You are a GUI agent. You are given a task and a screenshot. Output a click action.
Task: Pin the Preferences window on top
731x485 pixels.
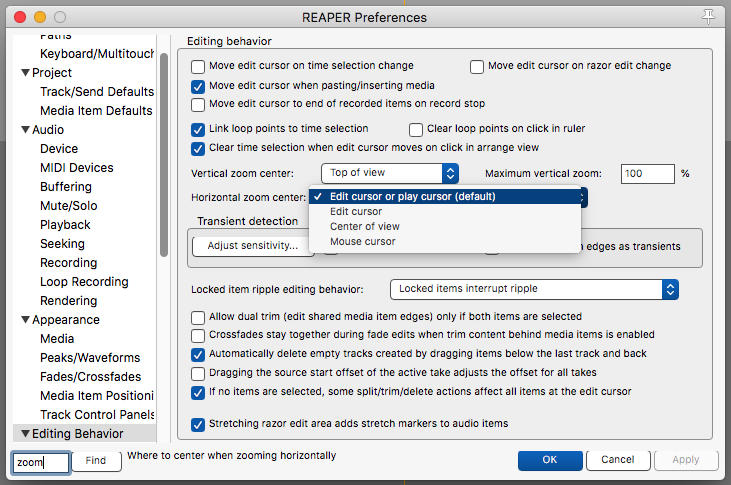tap(710, 16)
